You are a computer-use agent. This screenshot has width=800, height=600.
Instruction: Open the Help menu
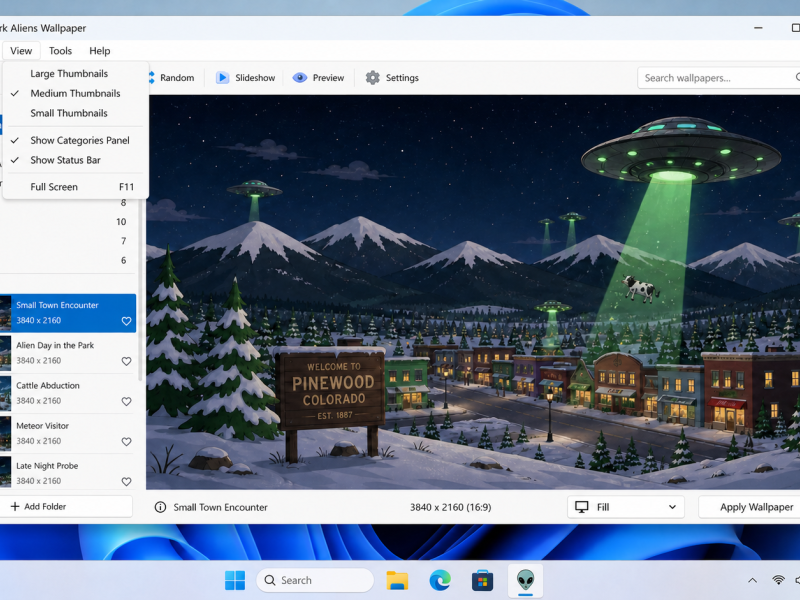click(x=99, y=51)
